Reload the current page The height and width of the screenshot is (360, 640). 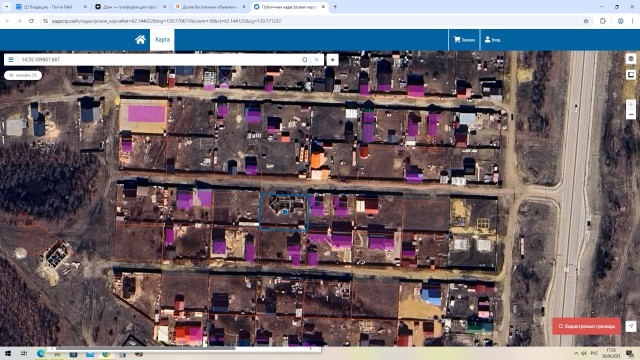pos(31,21)
